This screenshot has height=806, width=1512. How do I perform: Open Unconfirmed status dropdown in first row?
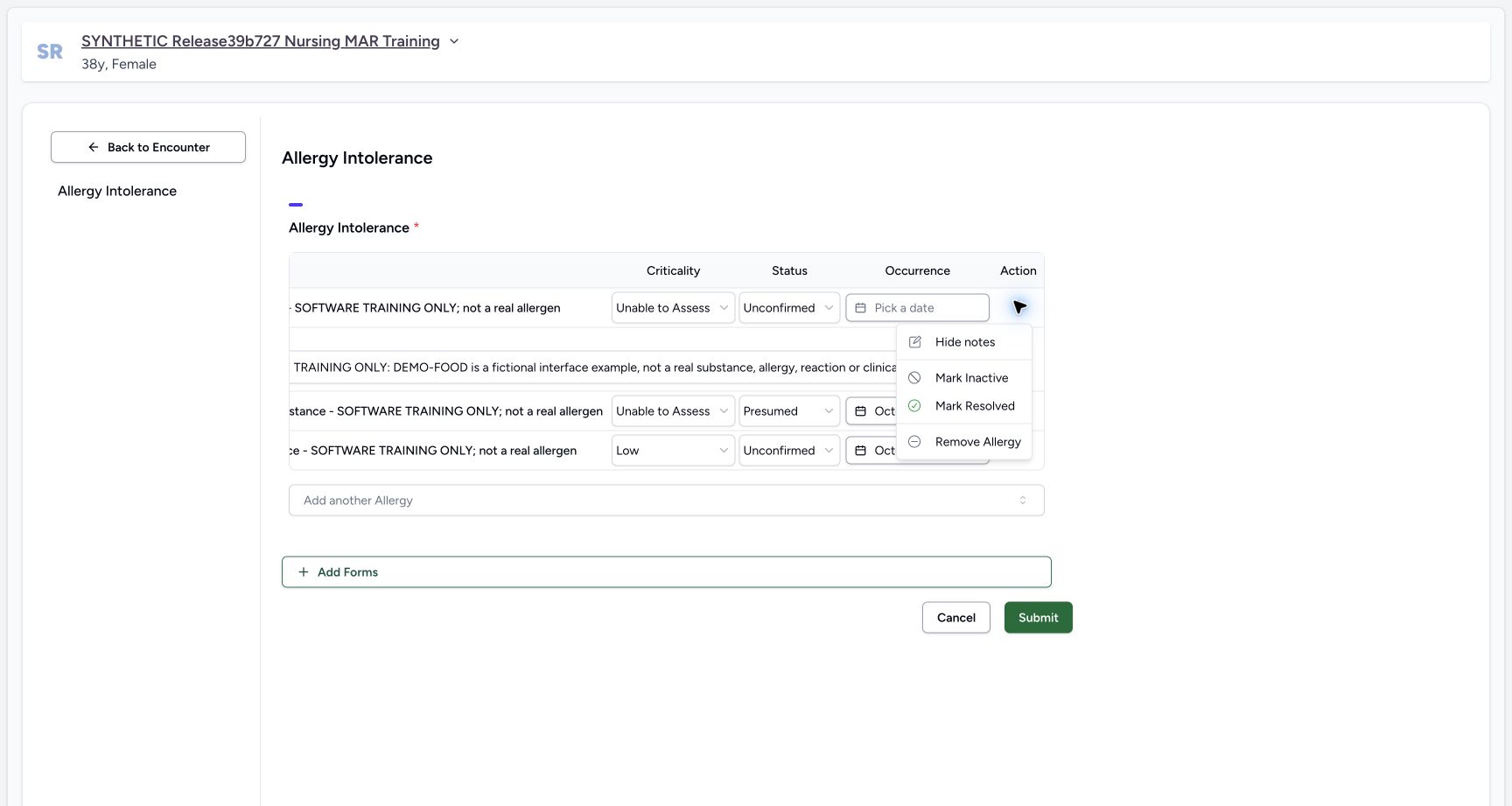point(789,308)
